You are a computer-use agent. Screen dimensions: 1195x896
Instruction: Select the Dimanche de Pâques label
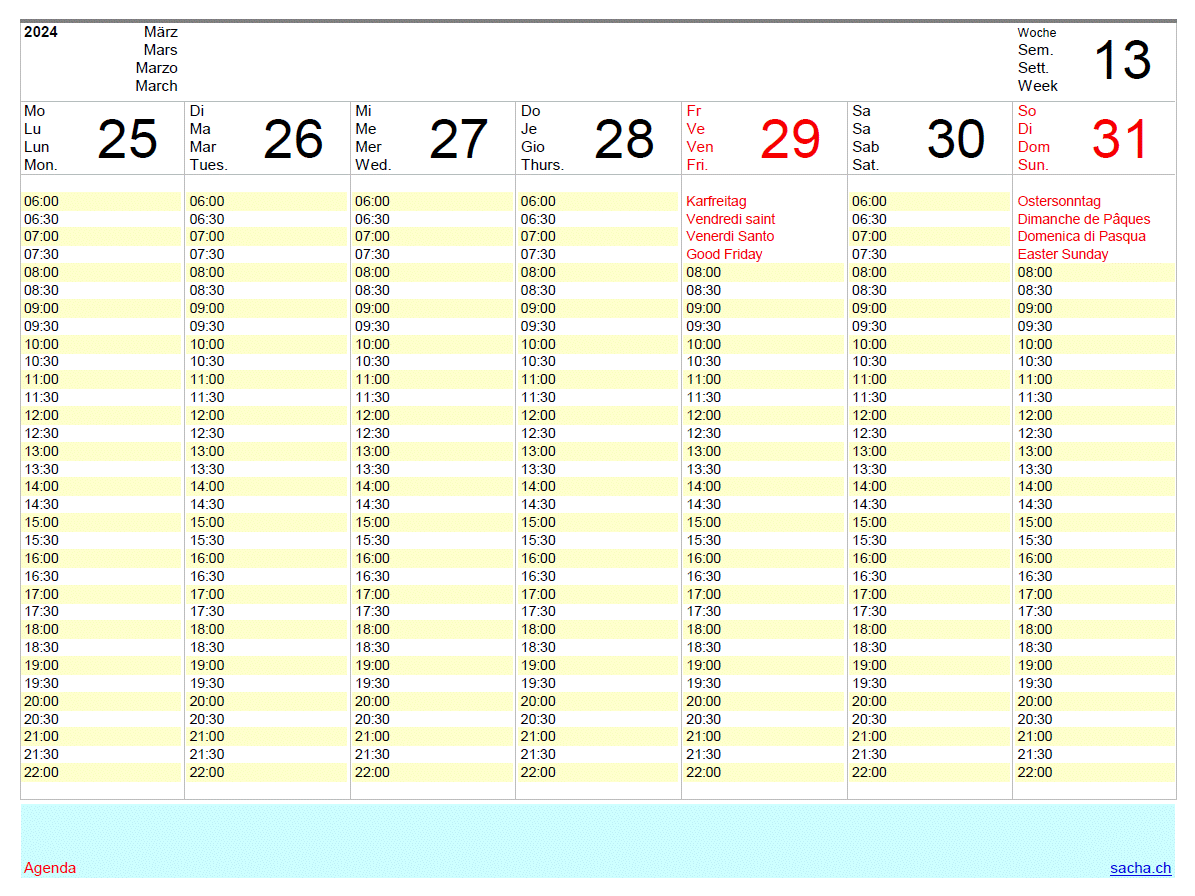[x=1083, y=219]
